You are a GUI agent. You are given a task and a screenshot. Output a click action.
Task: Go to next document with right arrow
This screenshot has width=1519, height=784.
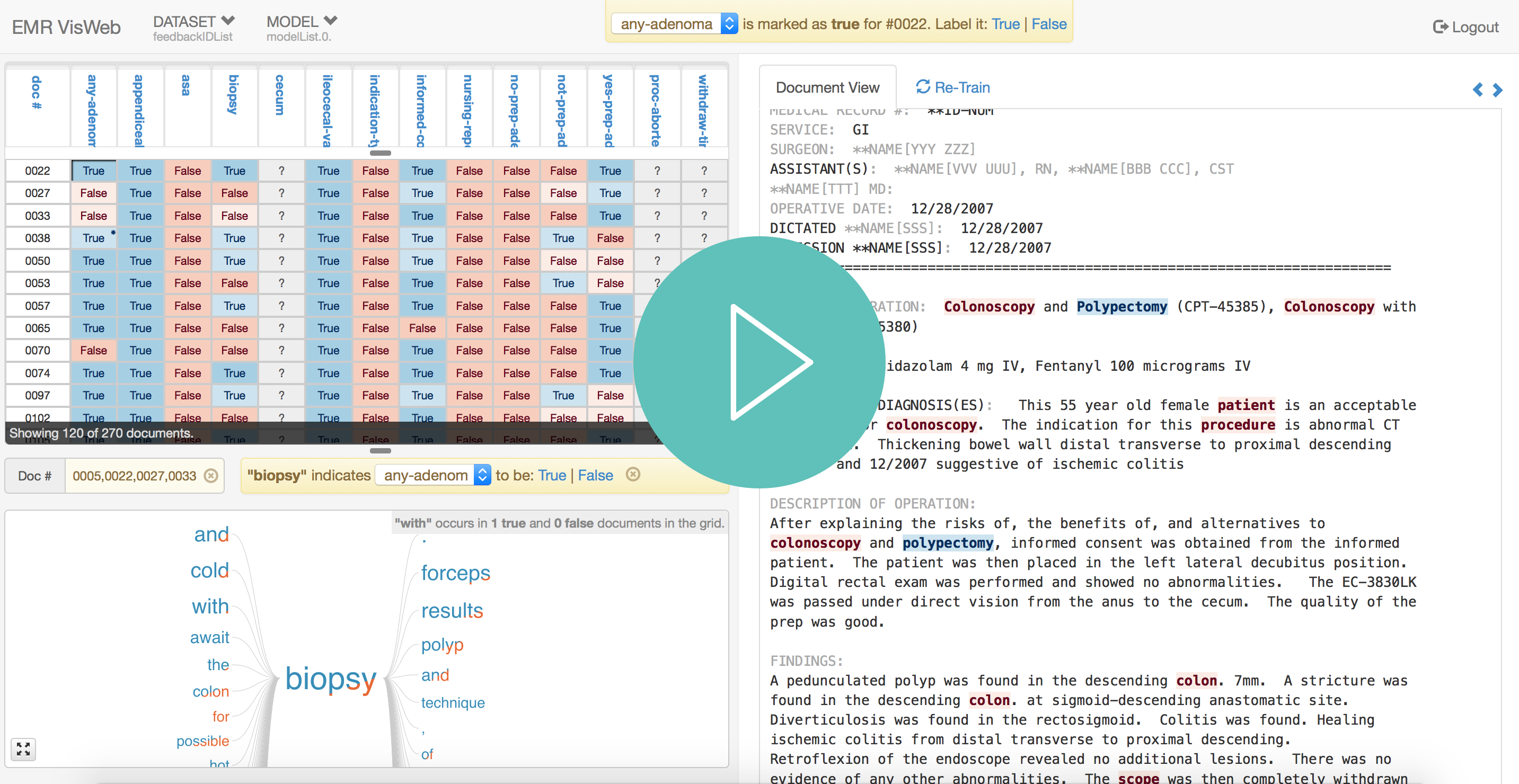pos(1497,90)
